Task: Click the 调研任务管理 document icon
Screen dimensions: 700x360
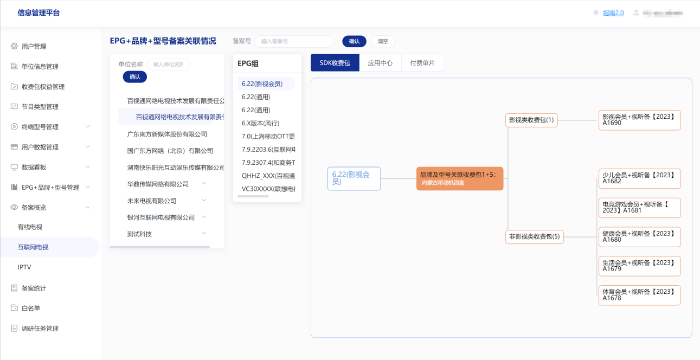Action: (14, 328)
